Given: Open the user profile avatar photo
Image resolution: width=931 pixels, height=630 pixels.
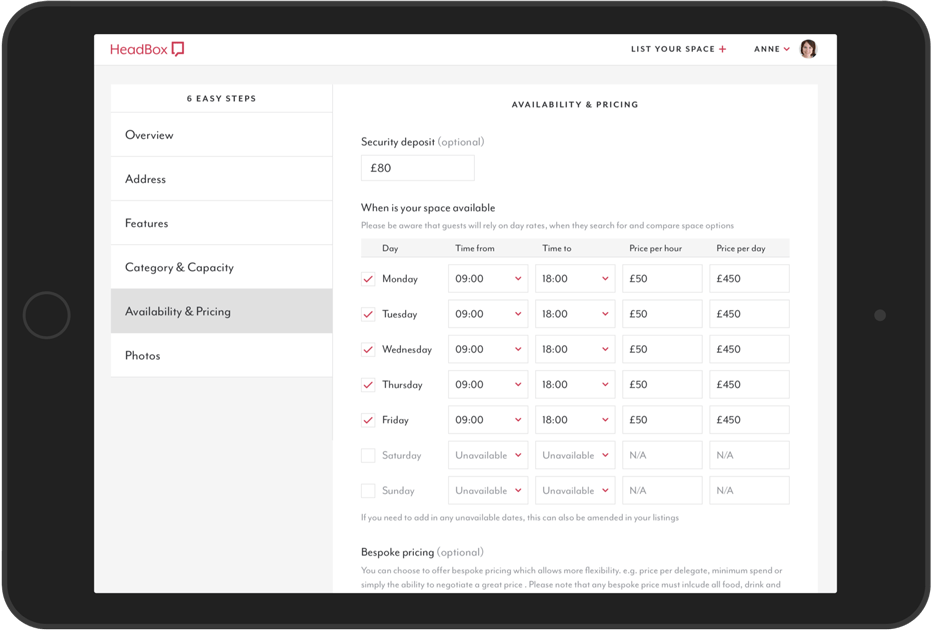Looking at the screenshot, I should (808, 49).
